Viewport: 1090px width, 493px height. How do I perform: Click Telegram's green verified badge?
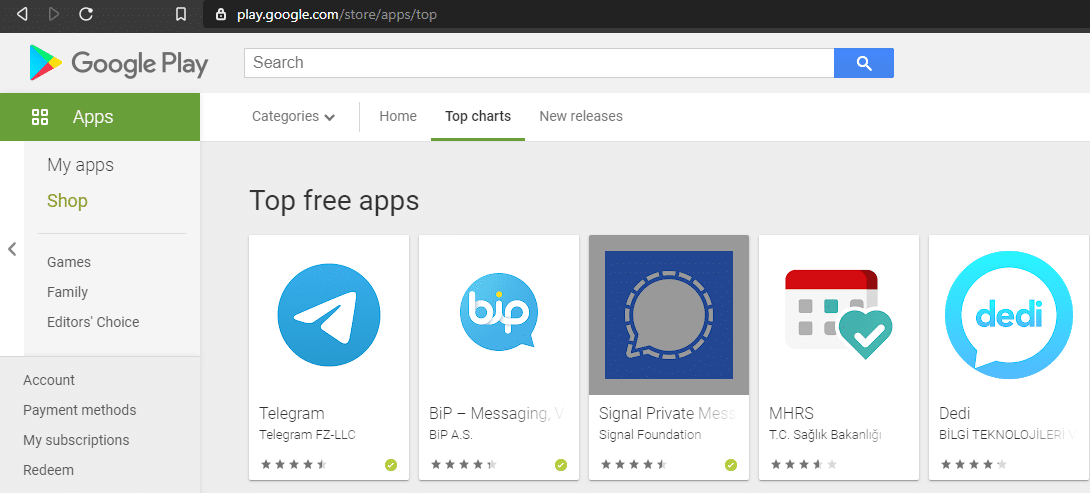point(391,464)
